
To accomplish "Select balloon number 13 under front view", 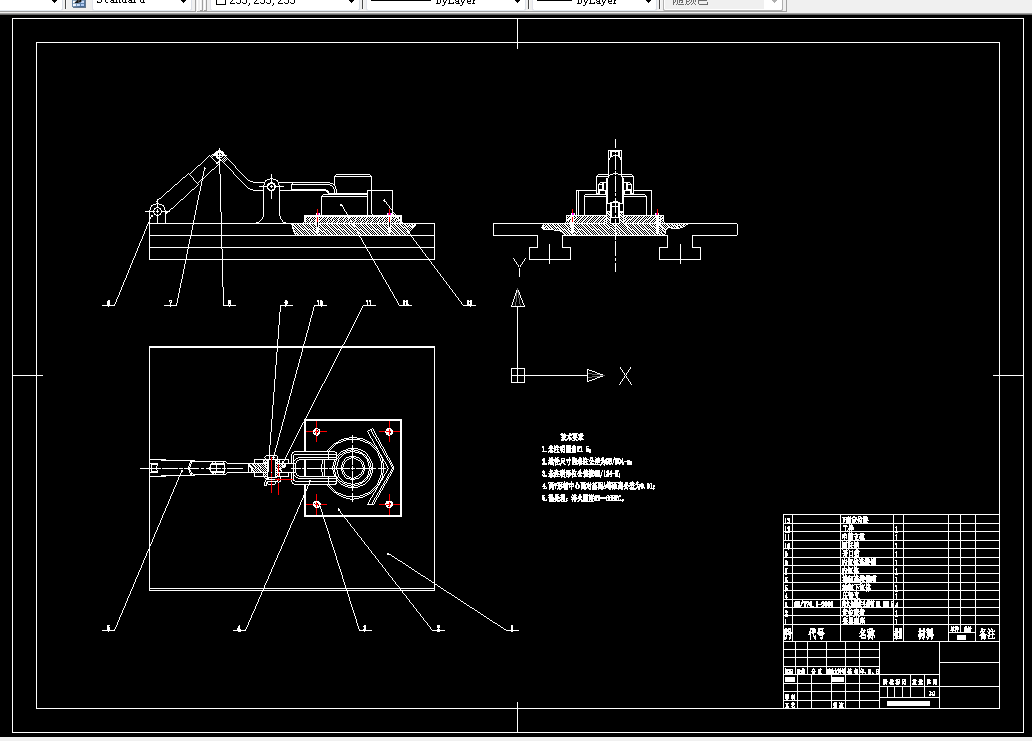I will coord(470,303).
